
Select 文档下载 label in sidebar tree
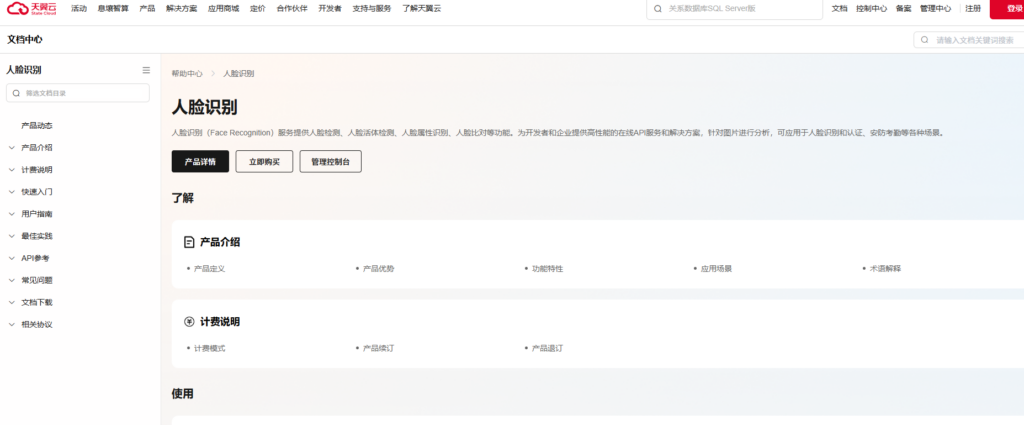pos(37,302)
